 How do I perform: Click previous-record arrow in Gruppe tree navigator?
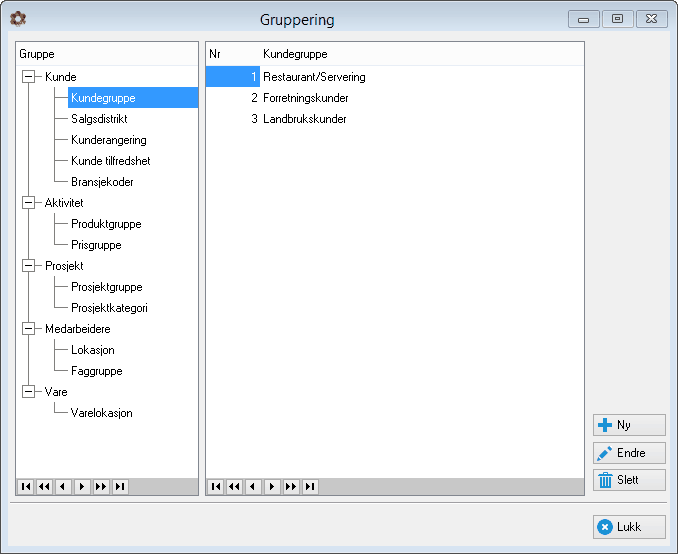pyautogui.click(x=63, y=487)
